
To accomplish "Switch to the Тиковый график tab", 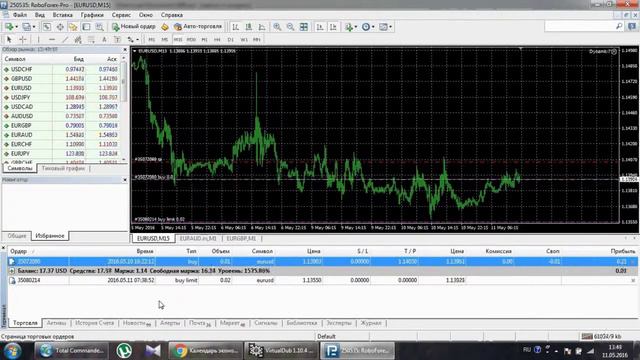I will [x=63, y=168].
